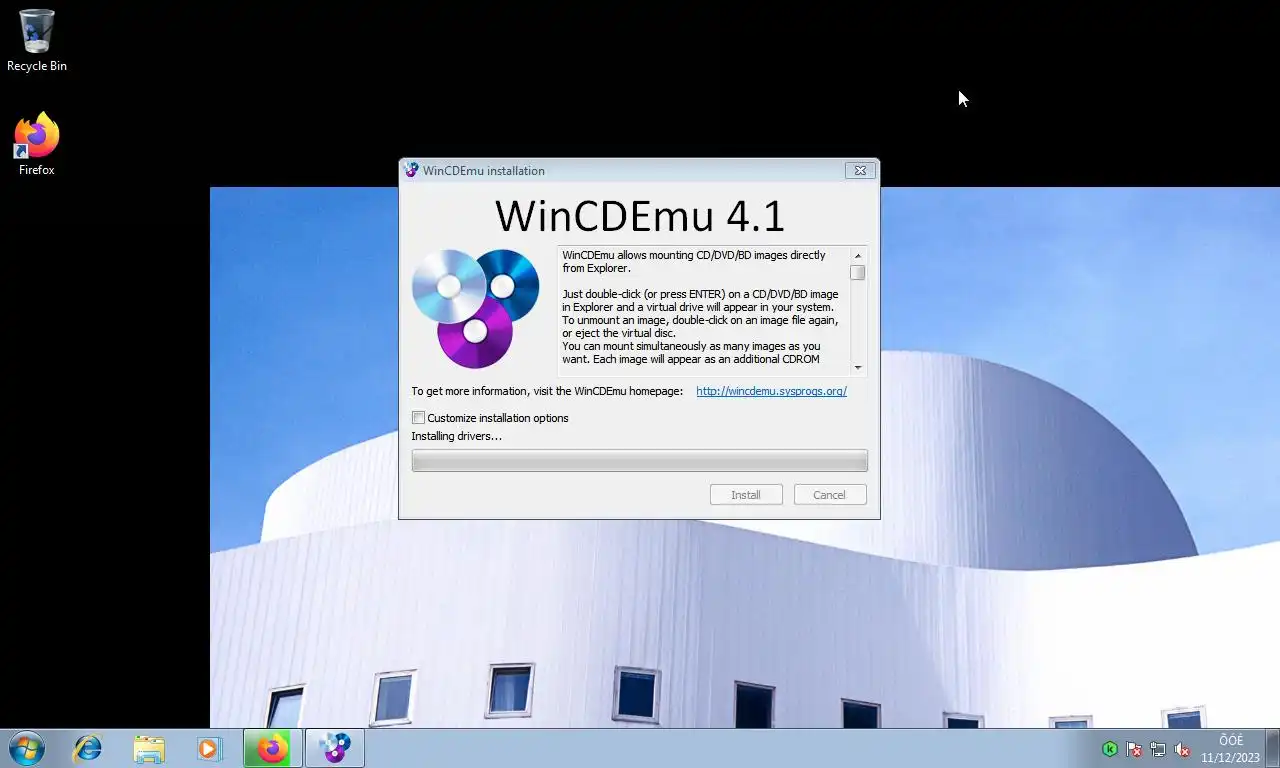Switch to Firefox in the taskbar
Screen dimensions: 1280x768
click(x=272, y=748)
